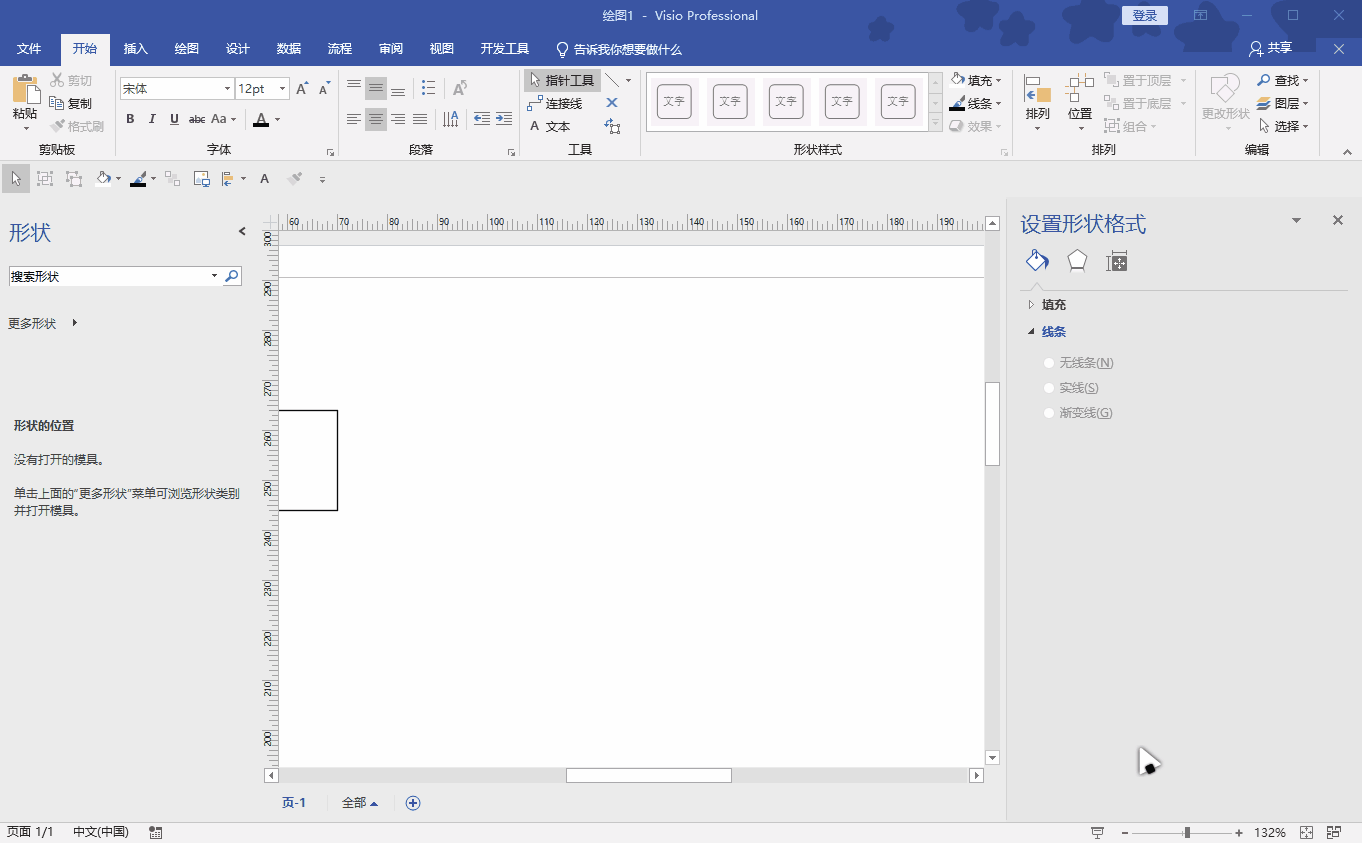This screenshot has width=1362, height=843.
Task: Switch to the Insert (插入) ribbon tab
Action: (135, 49)
